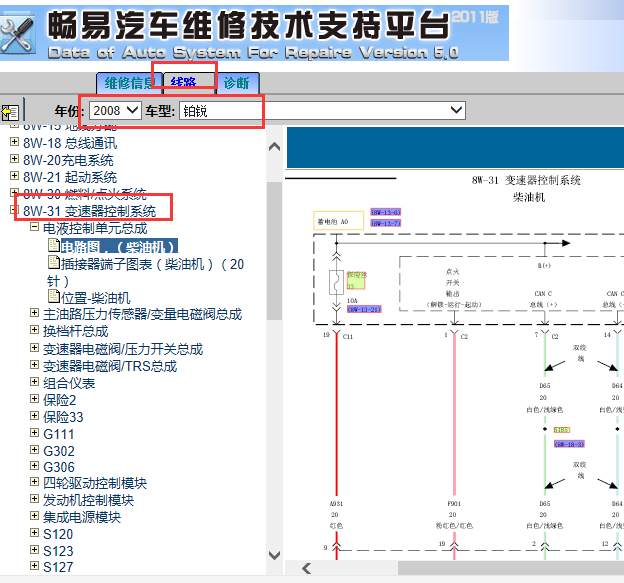Open the 诊断 tab
Viewport: 624px width, 583px height.
pyautogui.click(x=236, y=83)
